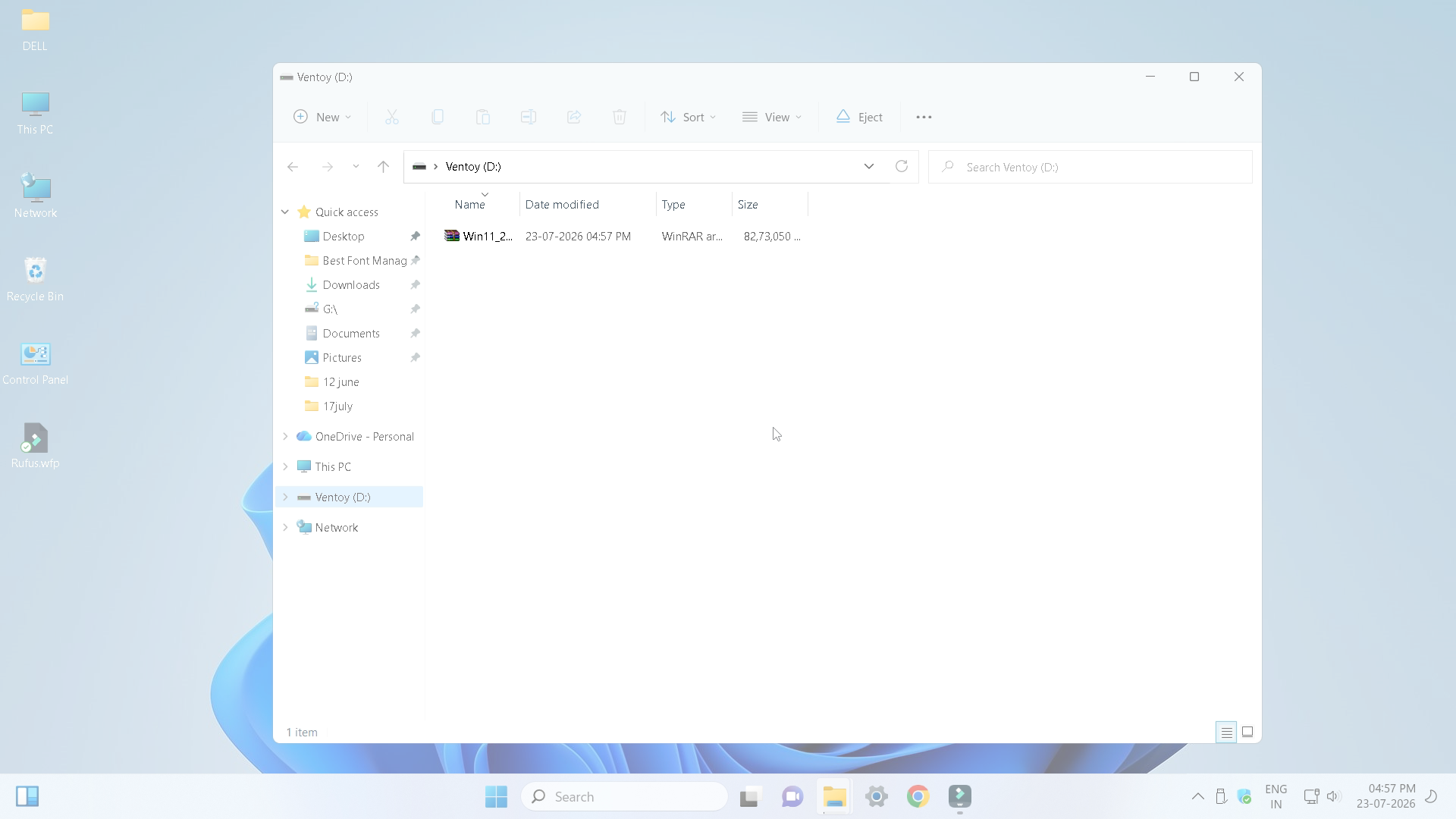Expand Ventoy (D:) in navigation pane
Image resolution: width=1456 pixels, height=819 pixels.
point(285,497)
